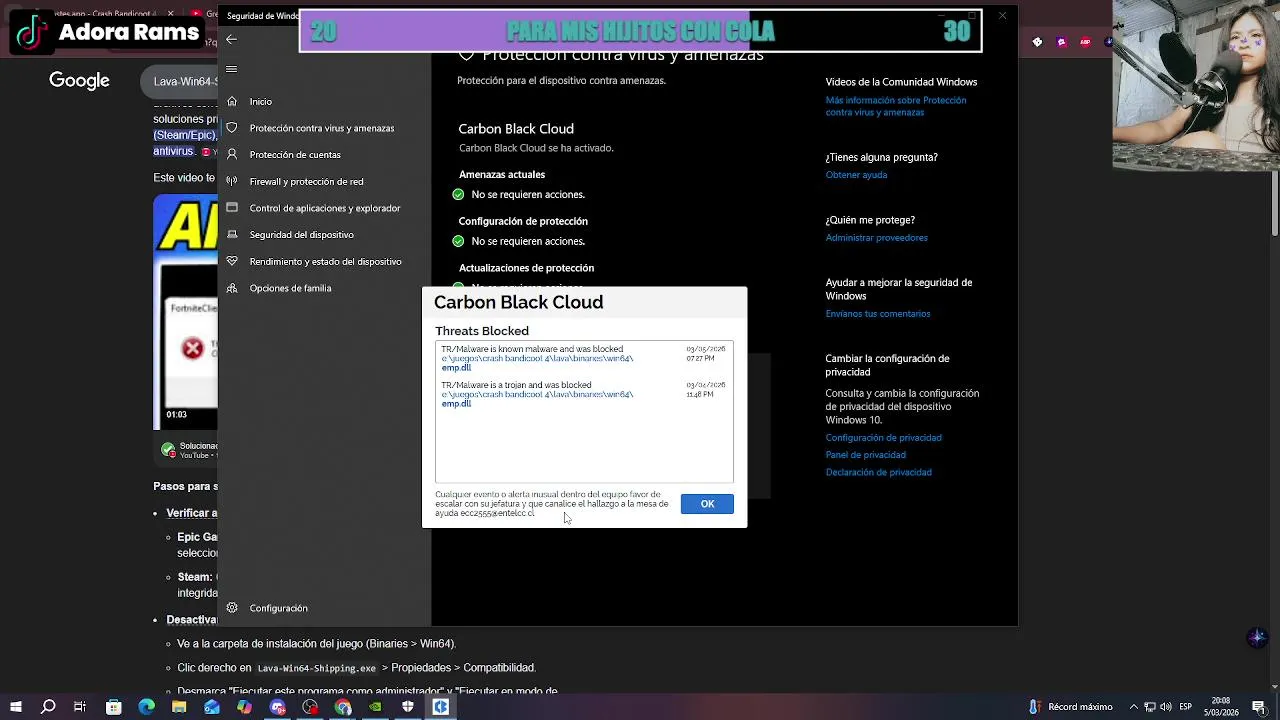The image size is (1280, 720).
Task: Select Control de aplicaciones y explorador
Action: point(325,208)
